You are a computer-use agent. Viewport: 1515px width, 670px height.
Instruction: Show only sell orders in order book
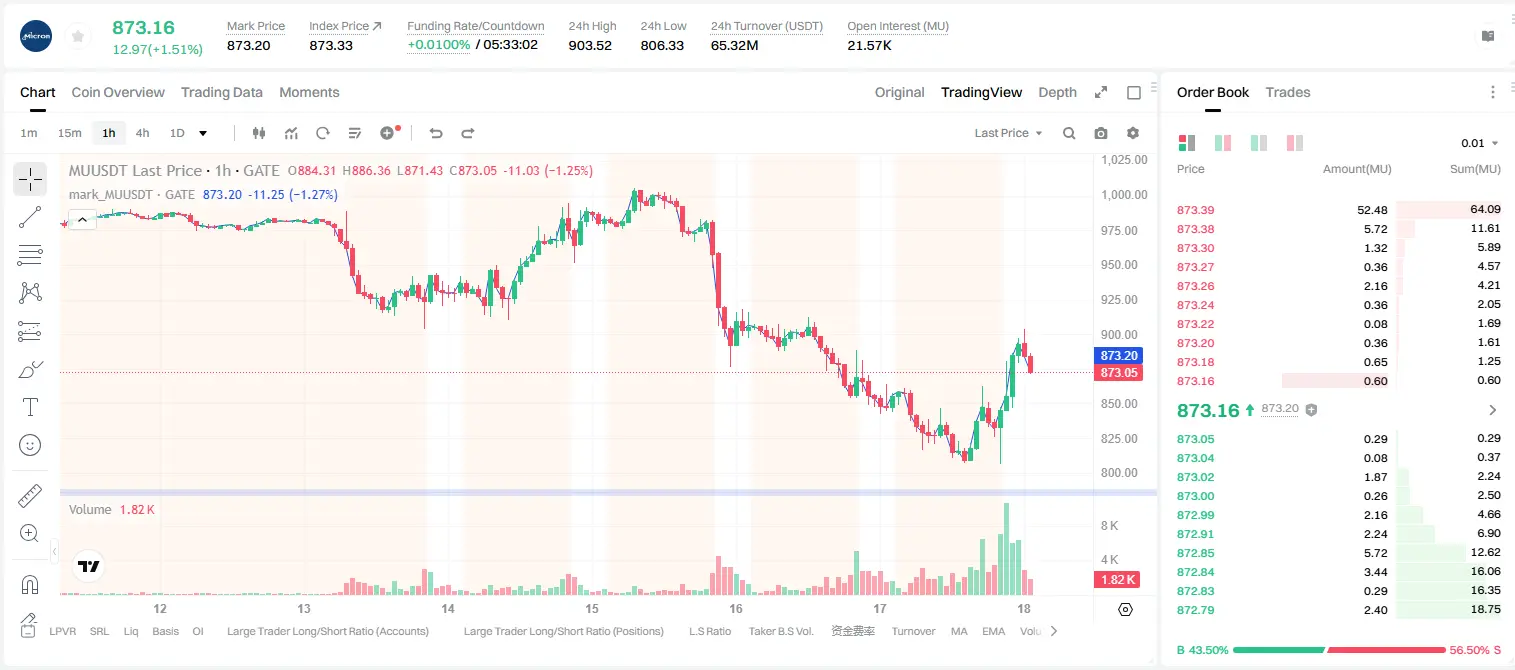[1295, 143]
